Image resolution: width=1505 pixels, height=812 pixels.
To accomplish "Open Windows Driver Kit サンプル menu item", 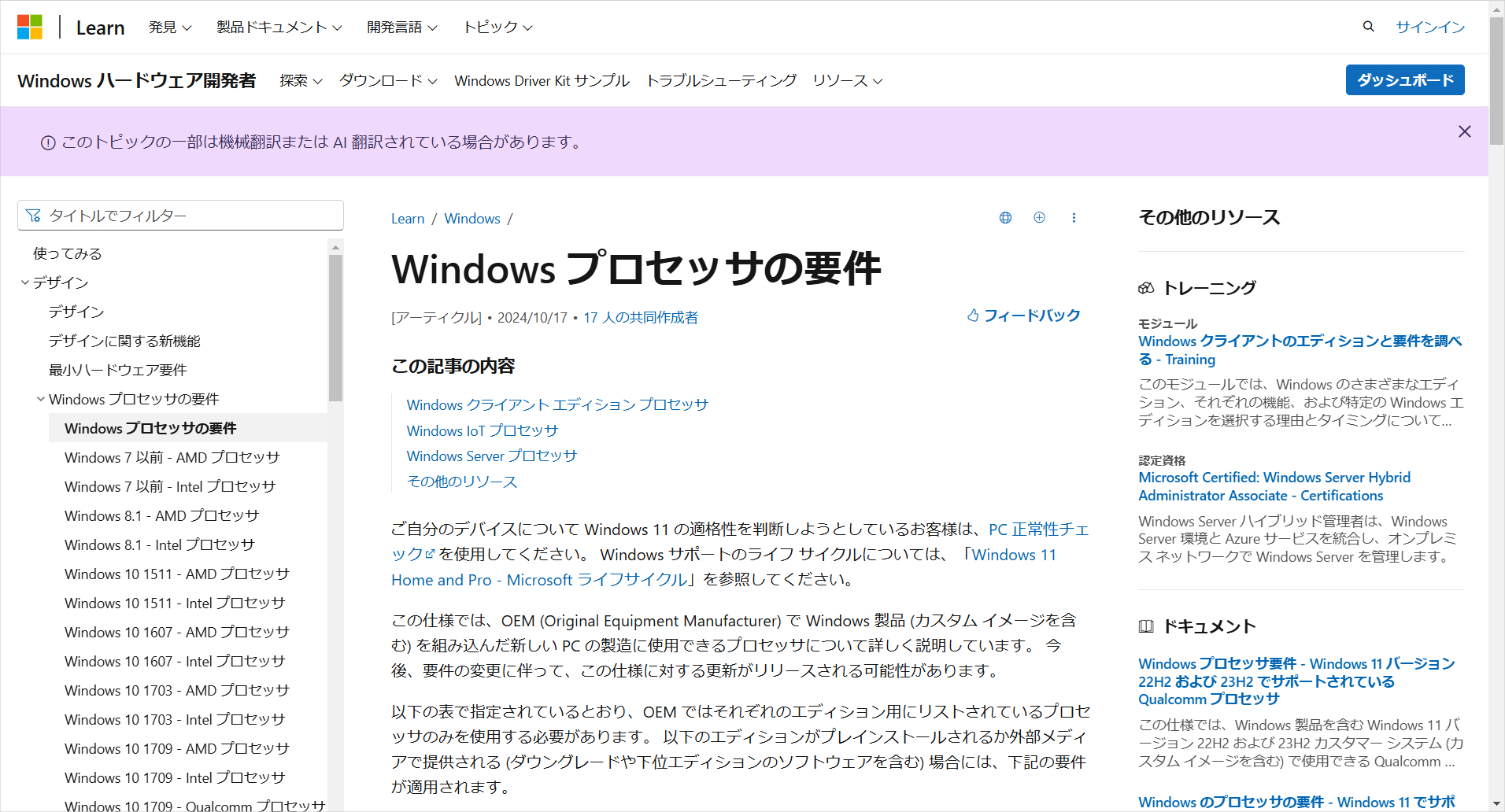I will (542, 81).
